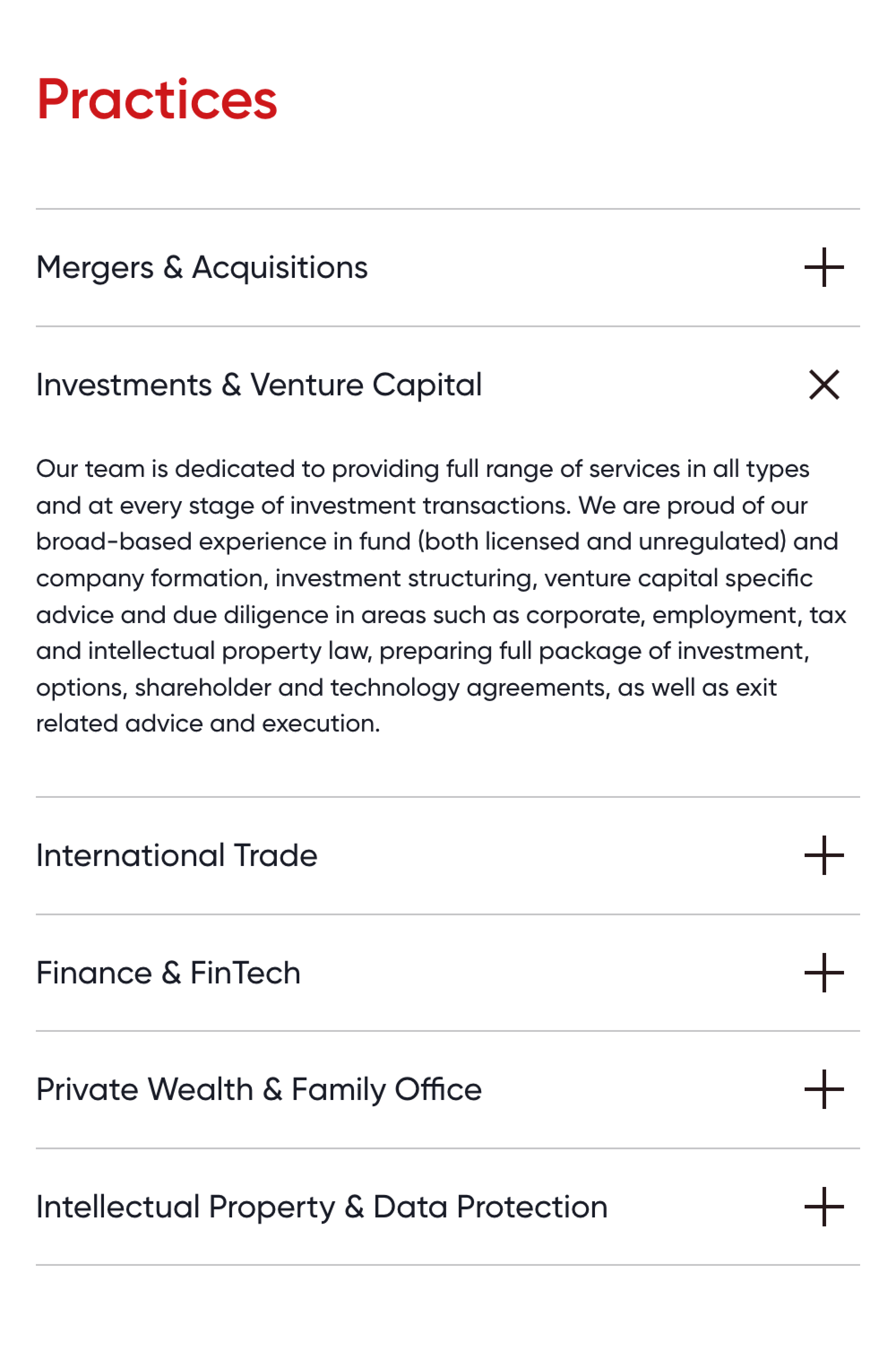Viewport: 896px width, 1351px height.
Task: Collapse the Investments & Venture Capital heading
Action: [259, 385]
